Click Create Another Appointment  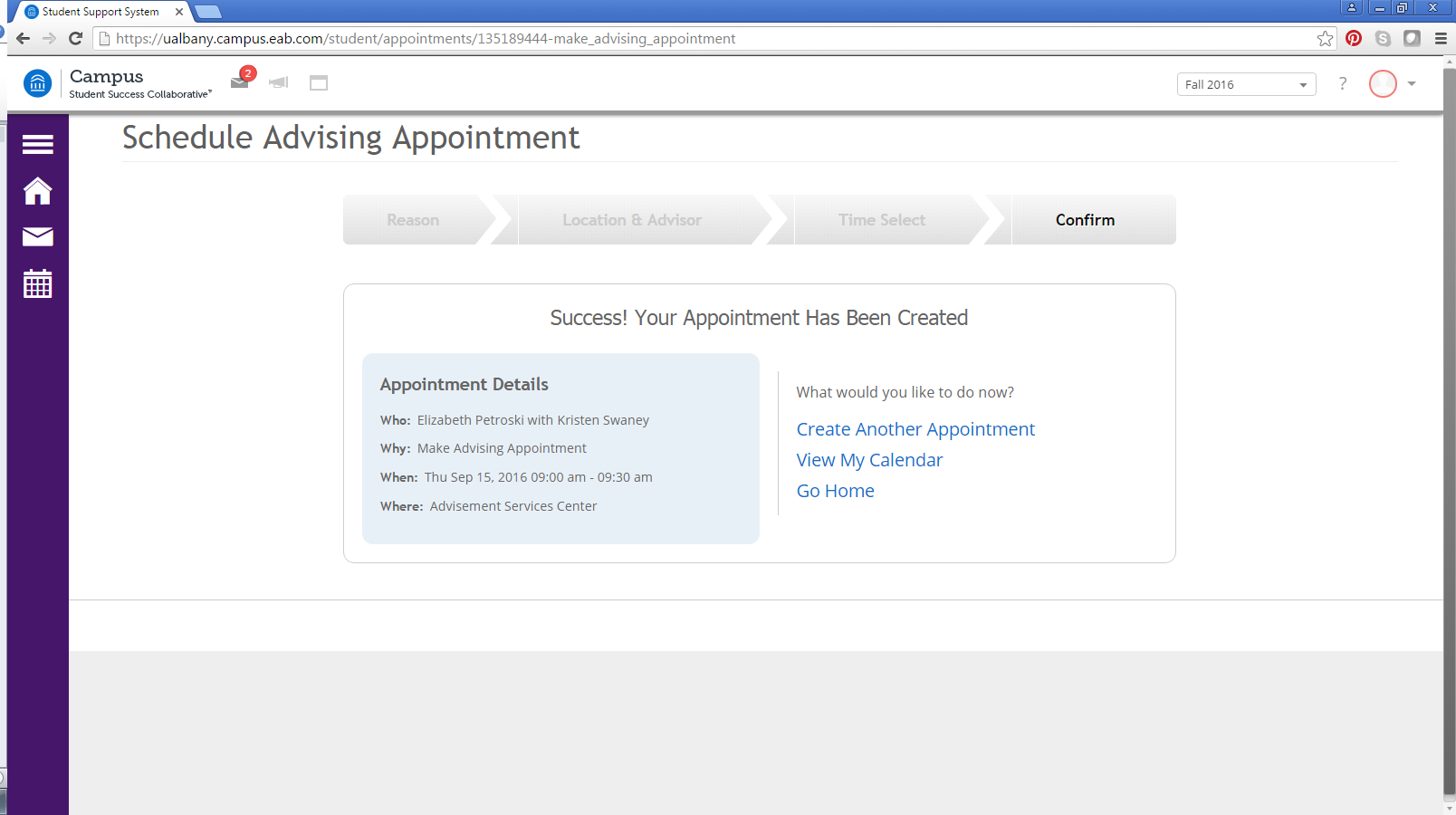coord(915,429)
